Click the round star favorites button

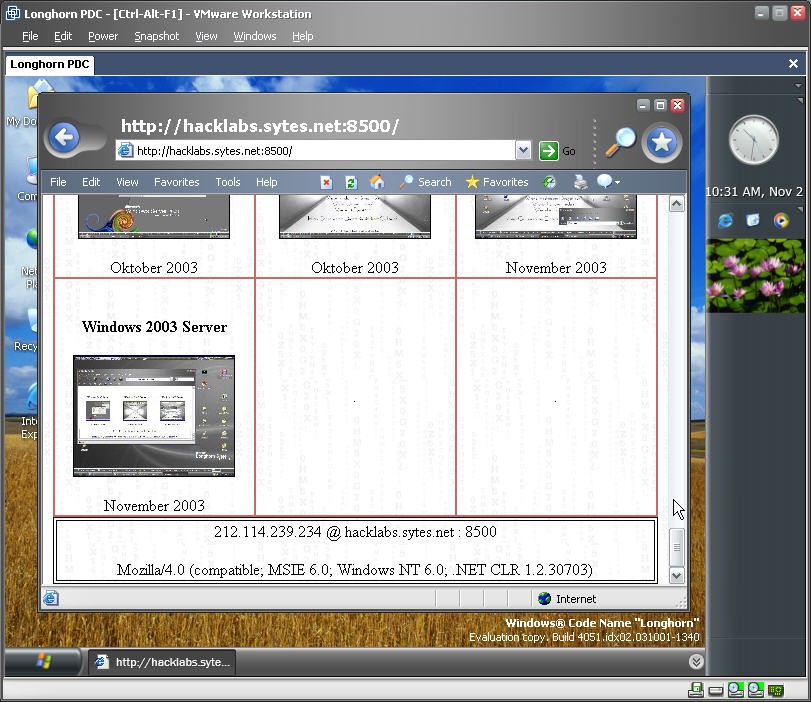[661, 142]
